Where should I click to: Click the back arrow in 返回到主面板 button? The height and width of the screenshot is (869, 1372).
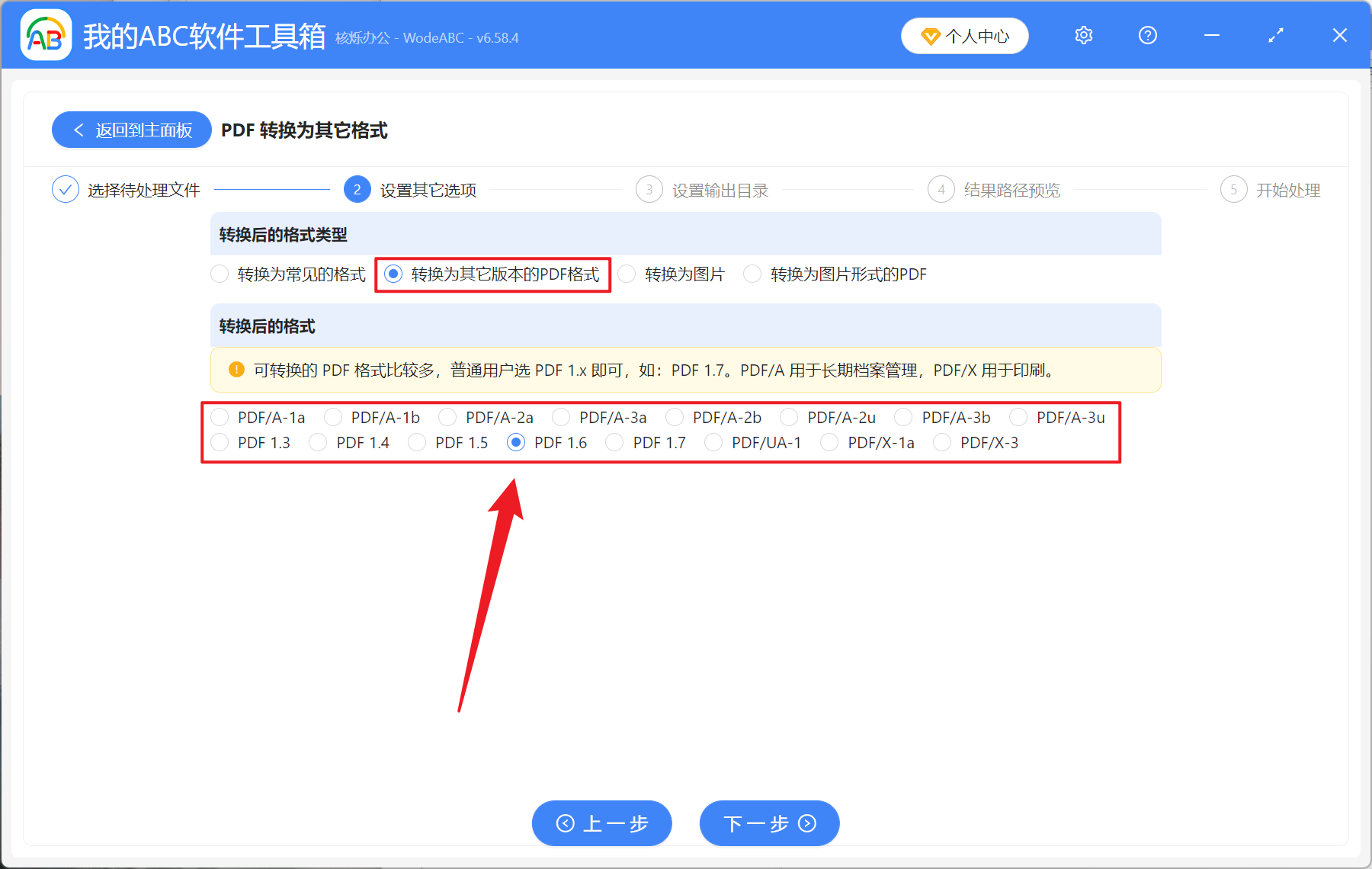pyautogui.click(x=79, y=130)
